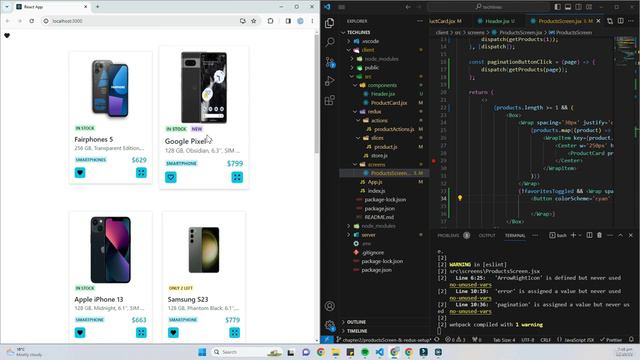The image size is (640, 360).
Task: Add a new terminal with plus icon
Action: pyautogui.click(x=573, y=235)
